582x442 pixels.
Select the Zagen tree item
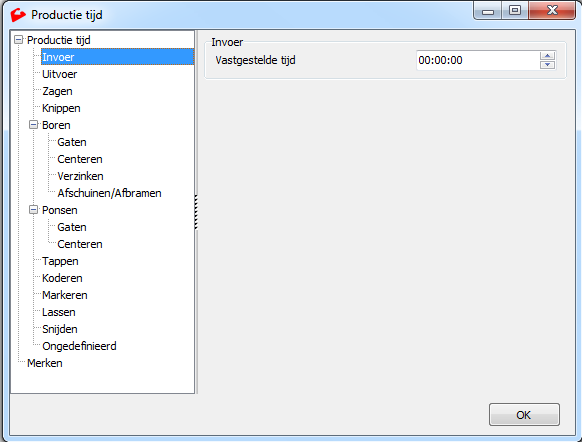click(x=57, y=91)
